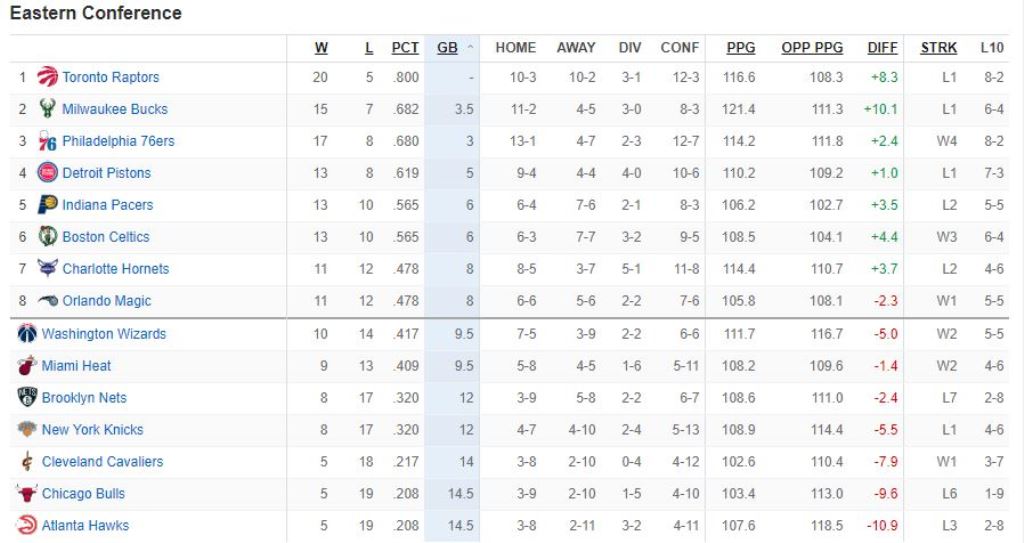Screen dimensions: 1024x543
Task: Click the Boston Celtics logo icon
Action: pyautogui.click(x=47, y=237)
